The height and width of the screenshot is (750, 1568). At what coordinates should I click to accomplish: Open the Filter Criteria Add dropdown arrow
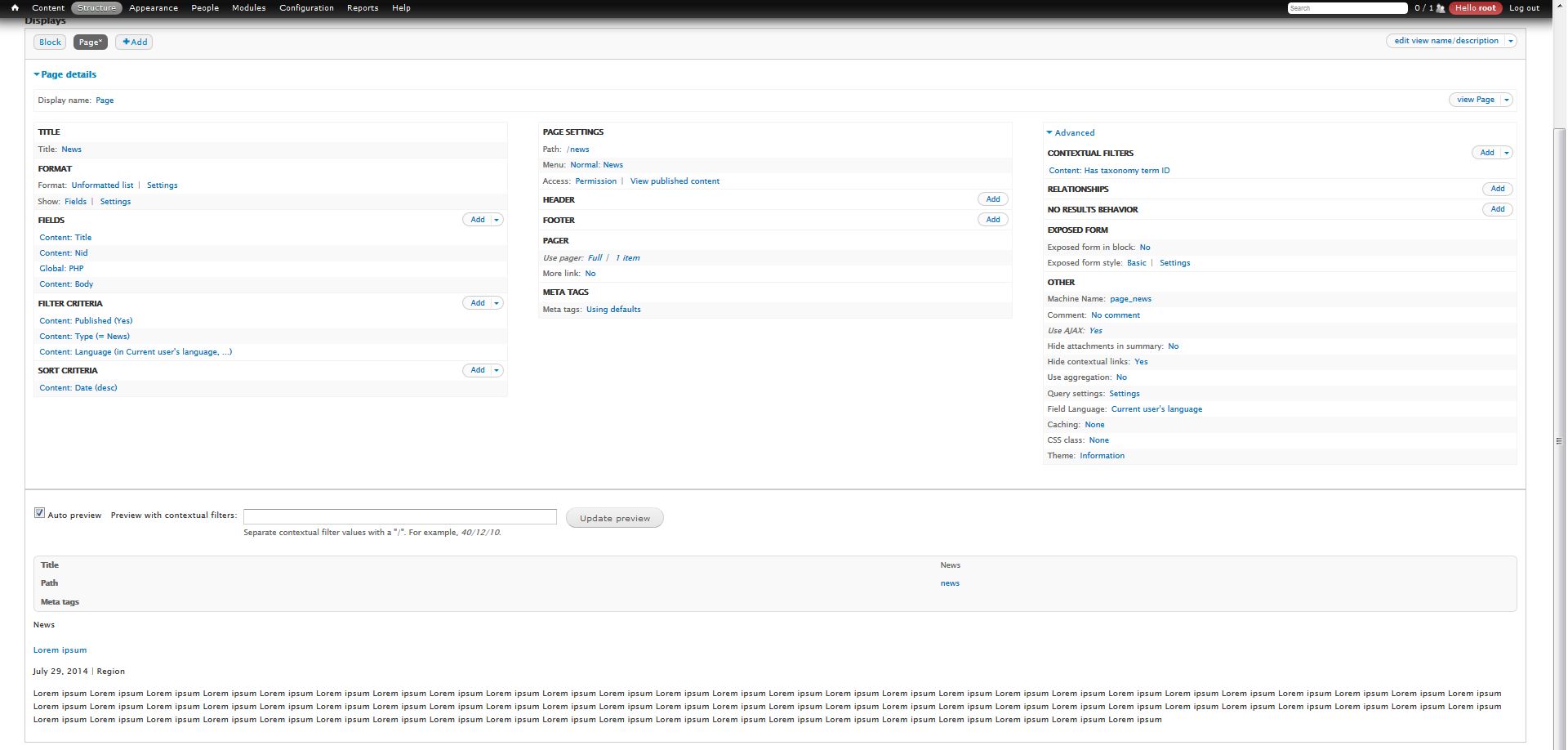point(497,303)
